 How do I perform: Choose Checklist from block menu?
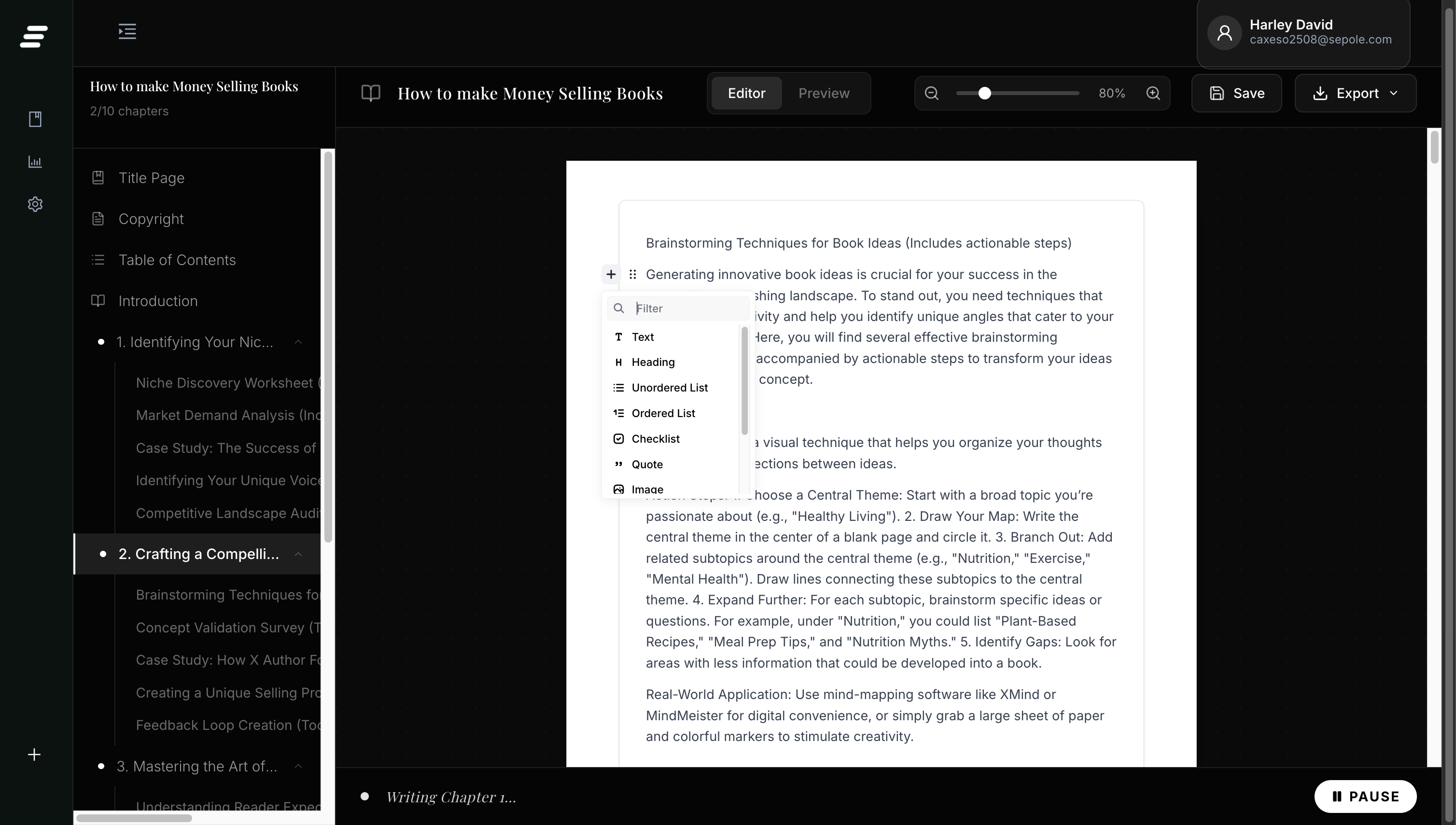point(656,438)
